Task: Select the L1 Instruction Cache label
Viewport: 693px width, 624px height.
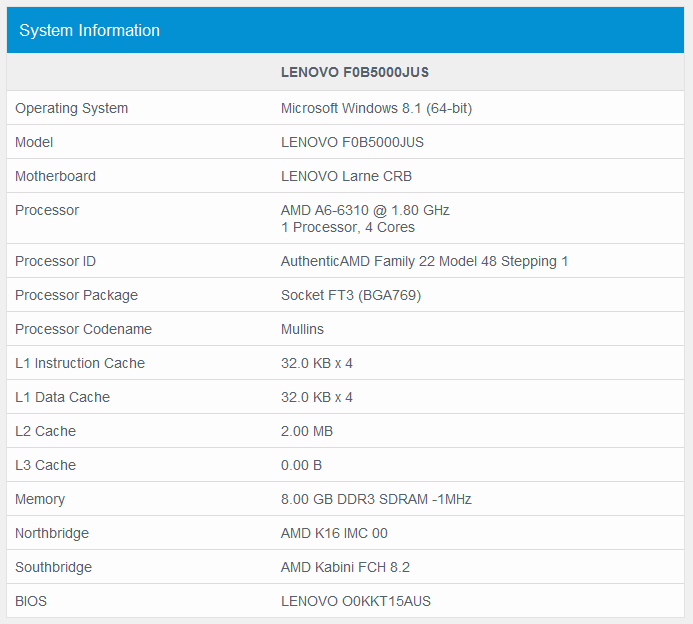Action: (80, 363)
